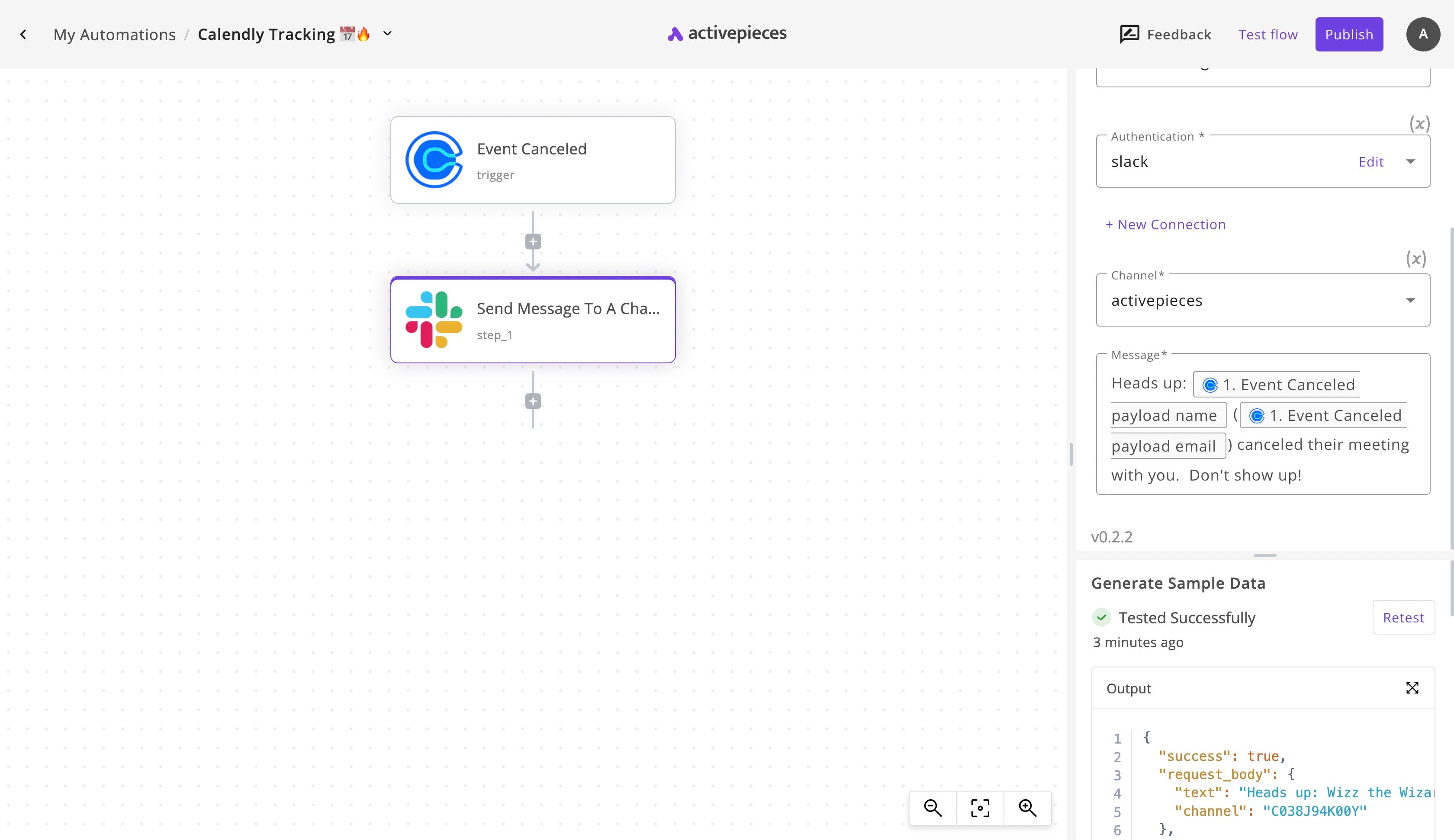Screen dimensions: 1454x840
Task: Retest the step
Action: click(1403, 617)
